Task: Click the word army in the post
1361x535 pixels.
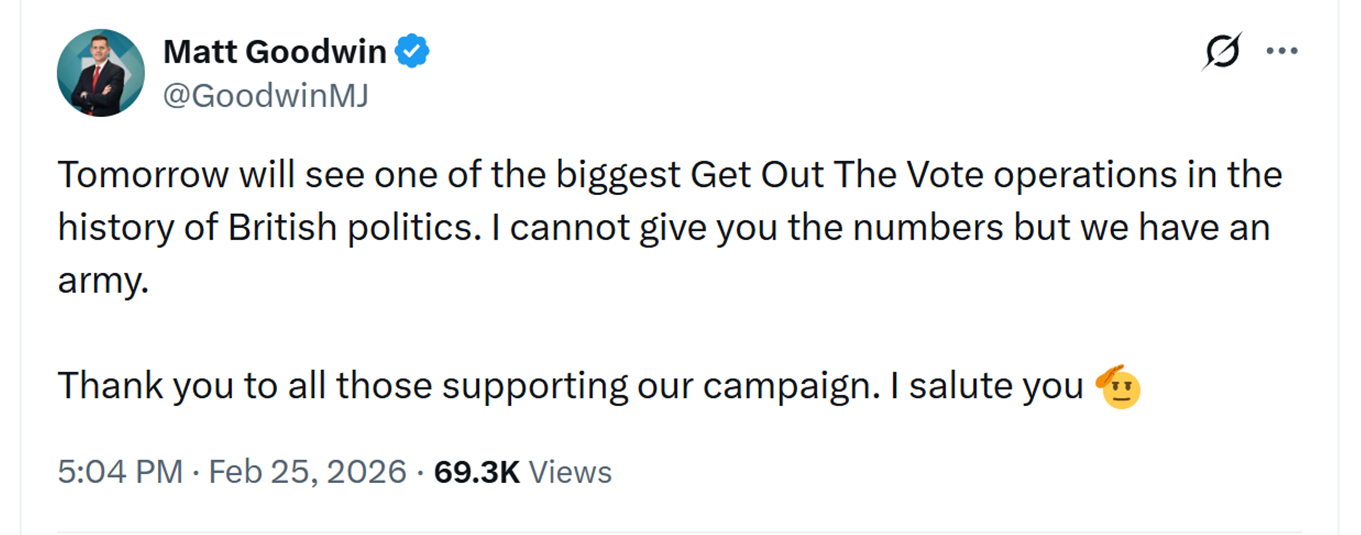Action: (102, 282)
